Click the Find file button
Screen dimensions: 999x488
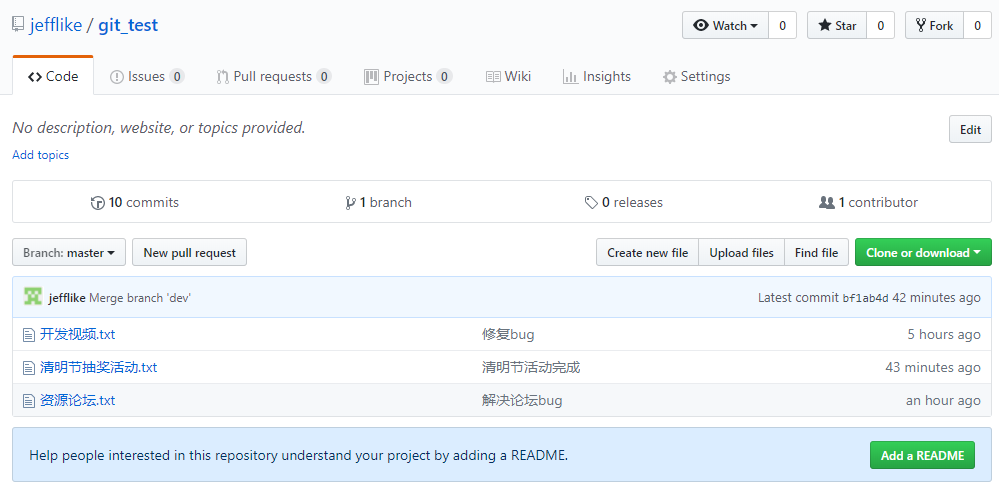(x=816, y=252)
